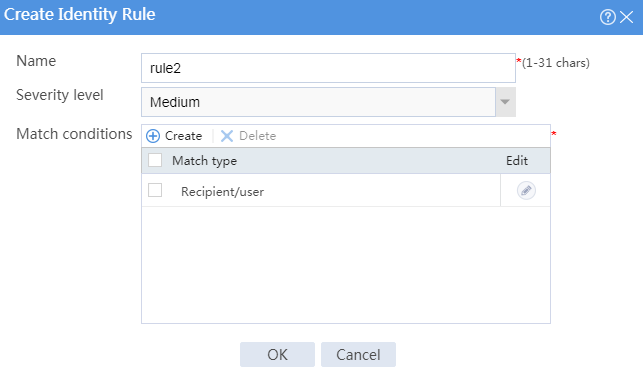The width and height of the screenshot is (643, 383).
Task: Focus the Name field containing rule2
Action: pos(328,68)
